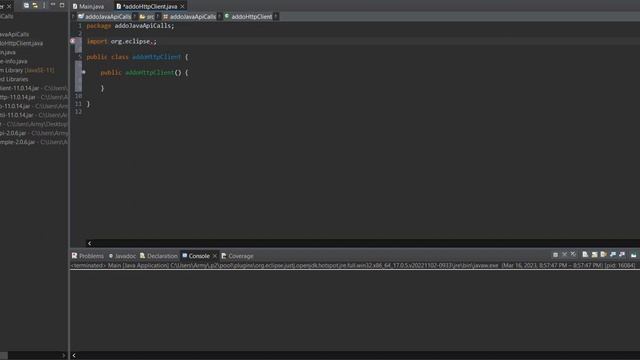Select jar ending 'ttp-11.0.14.jar'

pos(34,97)
